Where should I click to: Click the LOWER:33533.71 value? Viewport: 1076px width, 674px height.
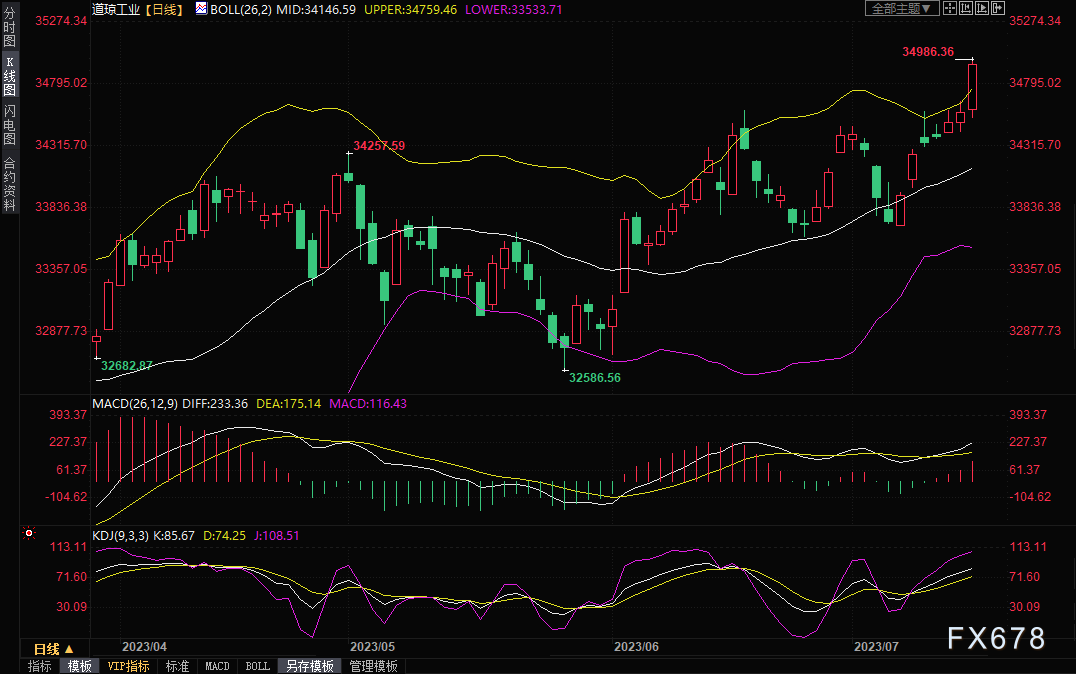click(x=513, y=10)
